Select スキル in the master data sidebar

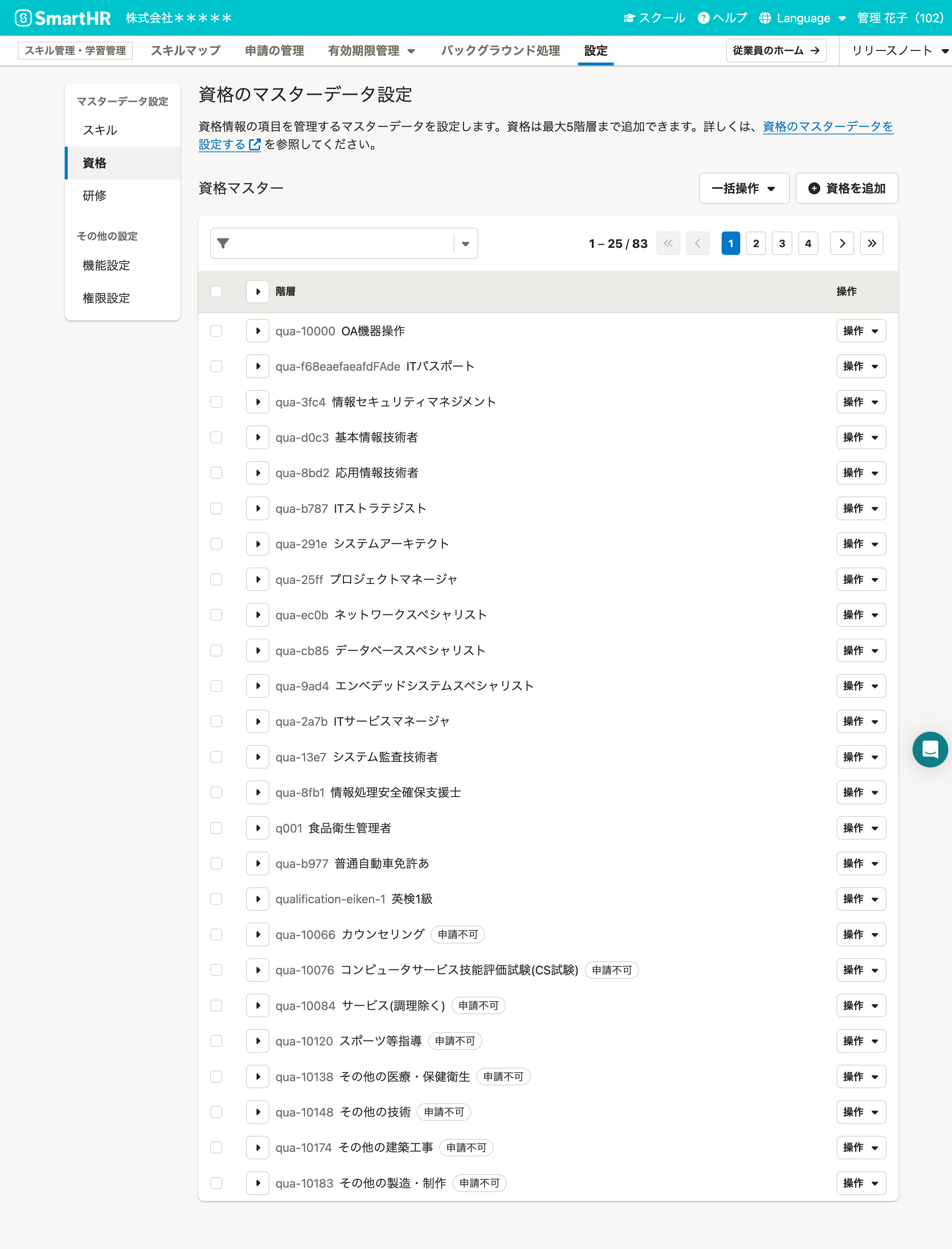(x=100, y=130)
